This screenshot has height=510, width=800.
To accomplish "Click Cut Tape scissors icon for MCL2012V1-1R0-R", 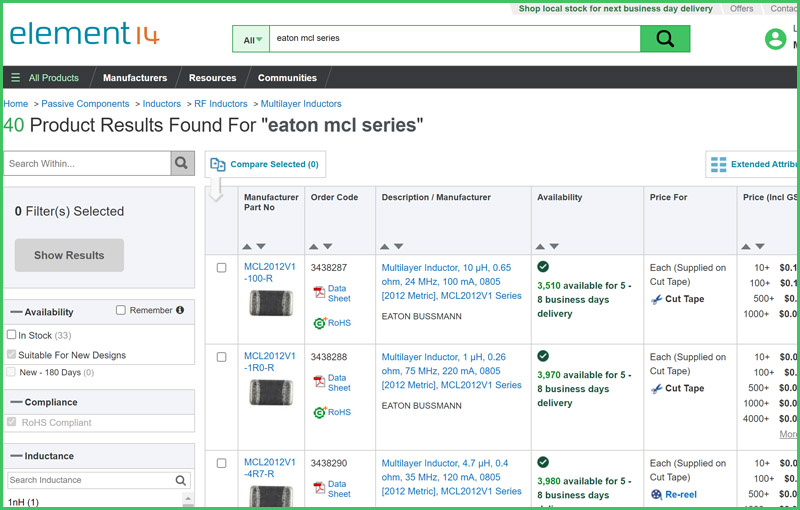I will [x=657, y=389].
